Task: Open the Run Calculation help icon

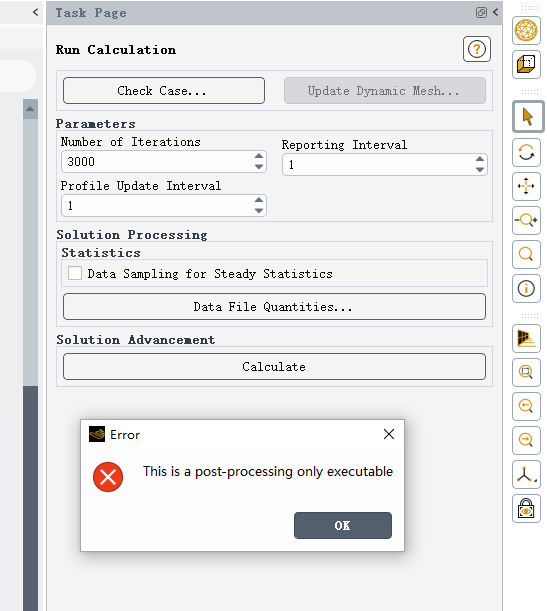Action: (476, 49)
